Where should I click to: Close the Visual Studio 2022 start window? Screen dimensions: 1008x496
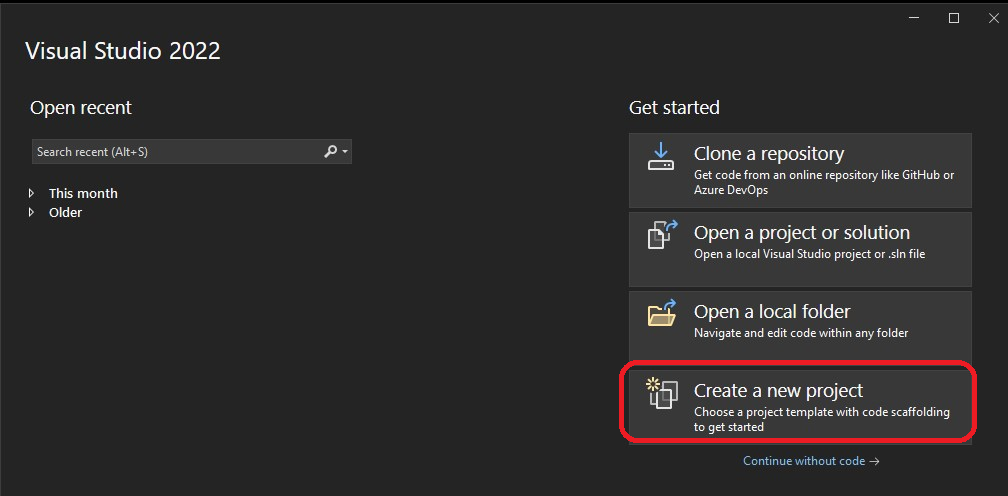pyautogui.click(x=993, y=18)
